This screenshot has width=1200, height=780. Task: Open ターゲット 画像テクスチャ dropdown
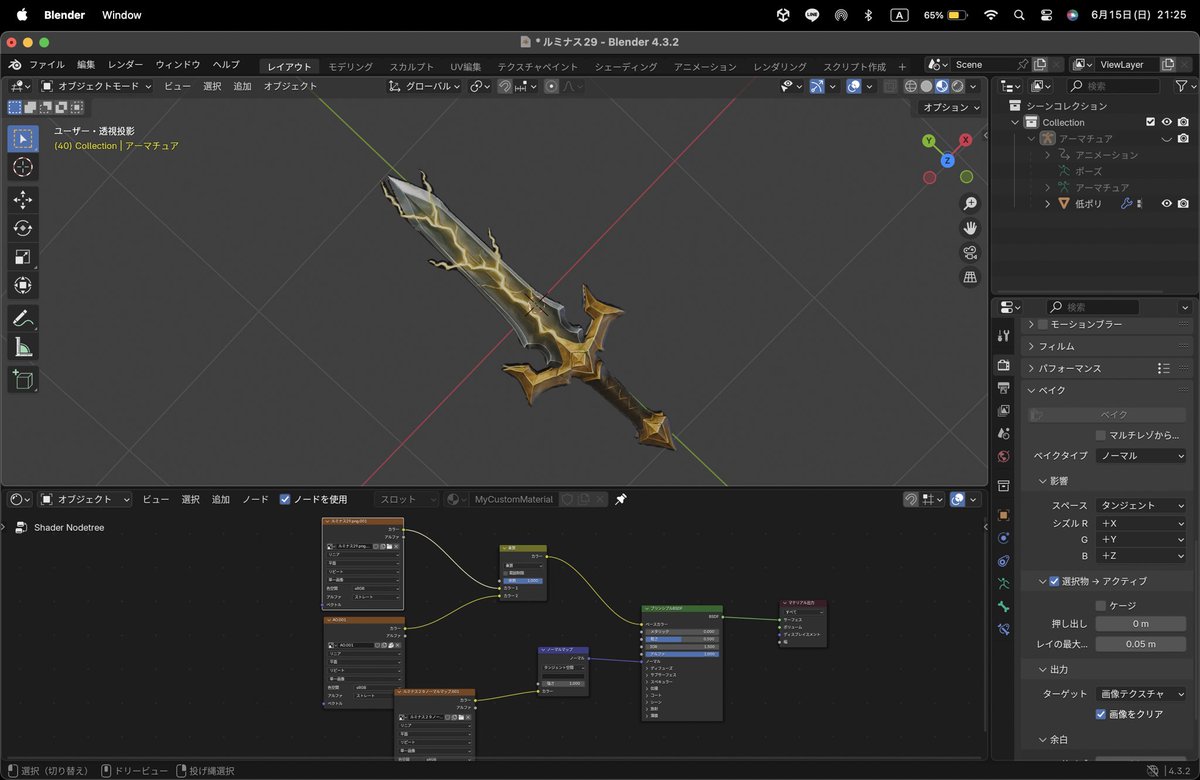tap(1140, 693)
